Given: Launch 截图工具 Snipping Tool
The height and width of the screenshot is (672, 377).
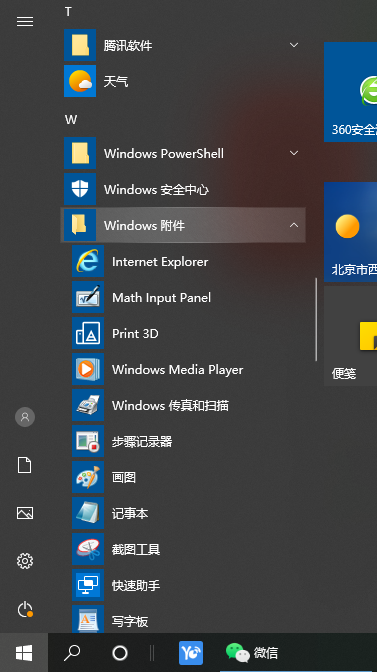Looking at the screenshot, I should click(183, 549).
